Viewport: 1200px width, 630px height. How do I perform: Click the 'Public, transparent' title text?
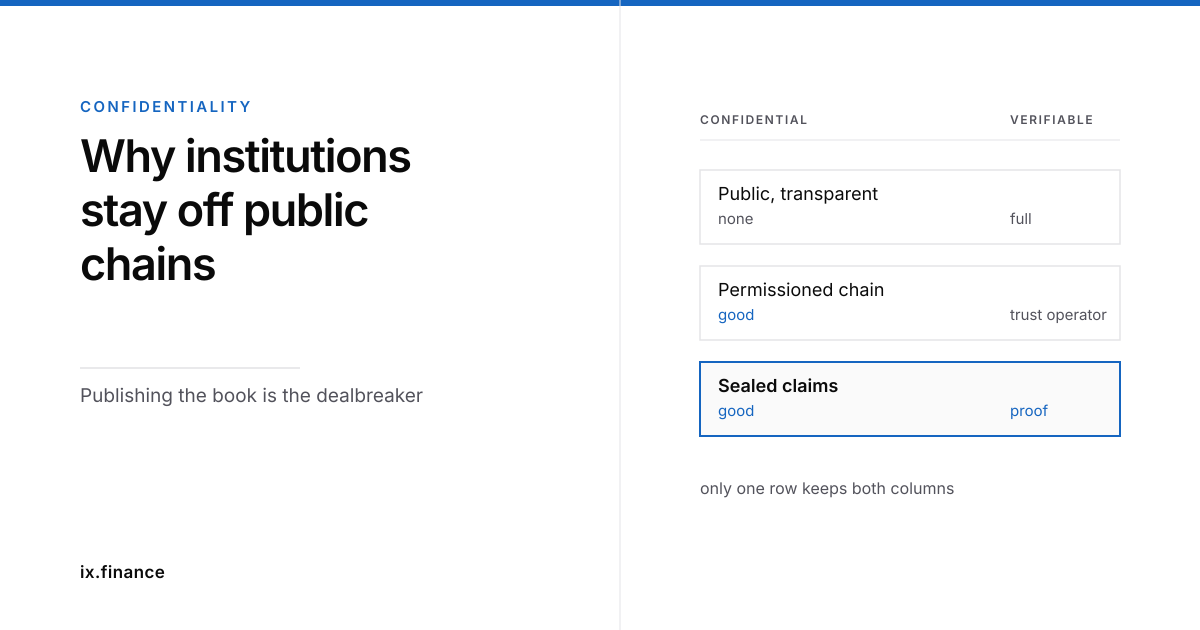798,194
